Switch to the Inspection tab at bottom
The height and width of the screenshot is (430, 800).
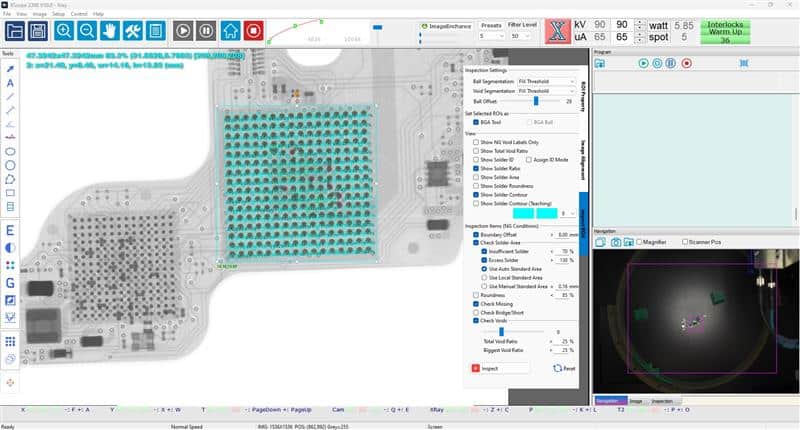coord(661,401)
